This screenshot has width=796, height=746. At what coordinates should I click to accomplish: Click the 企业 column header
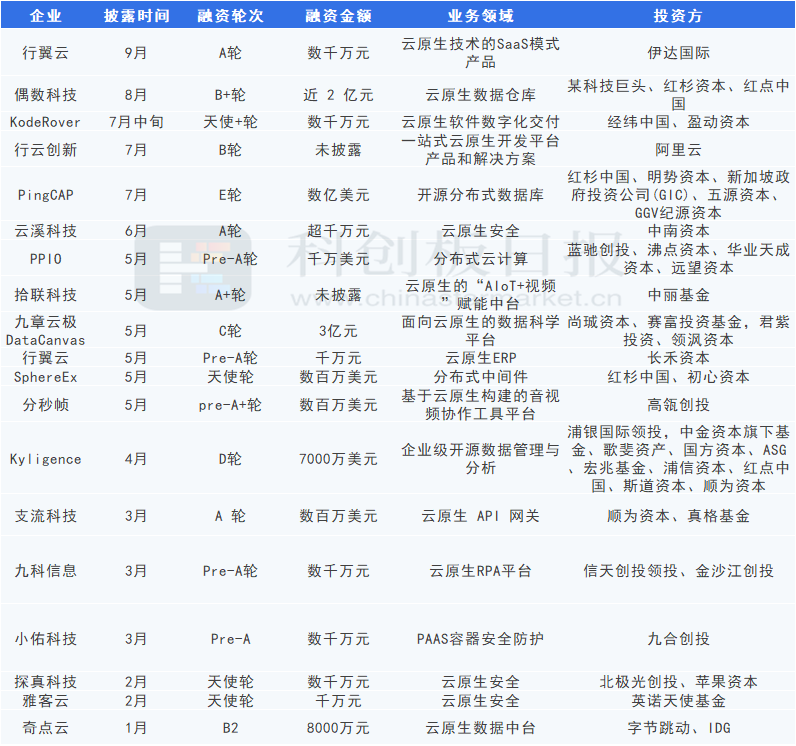click(x=46, y=16)
